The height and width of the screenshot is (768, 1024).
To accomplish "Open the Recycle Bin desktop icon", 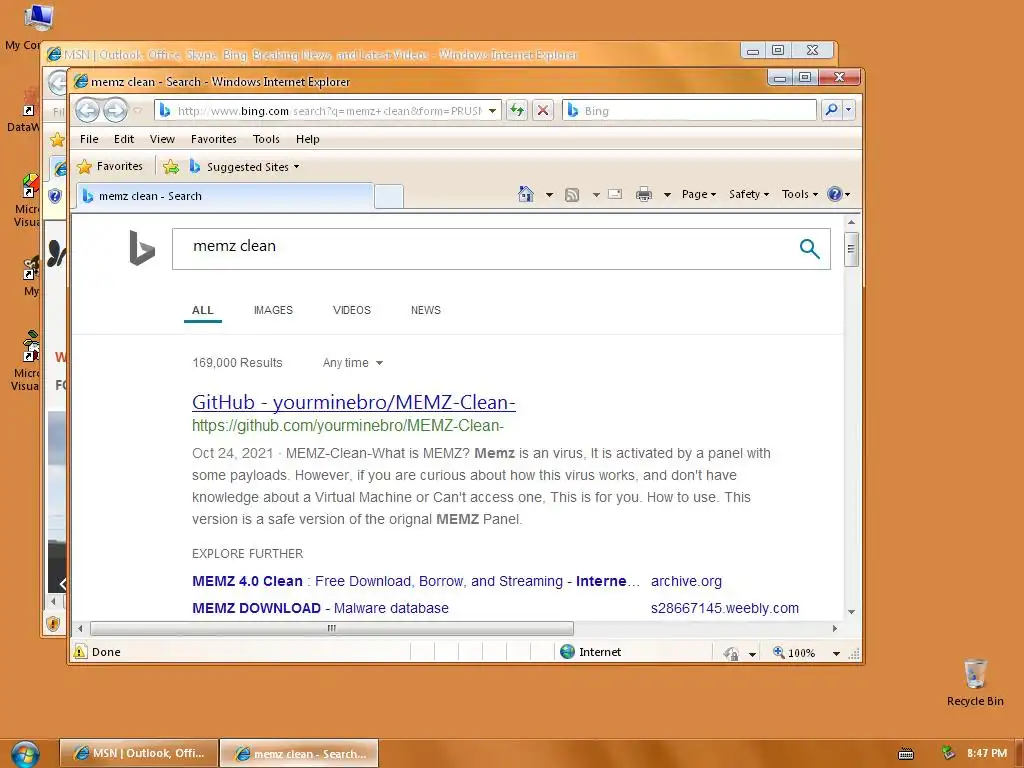I will pyautogui.click(x=975, y=683).
